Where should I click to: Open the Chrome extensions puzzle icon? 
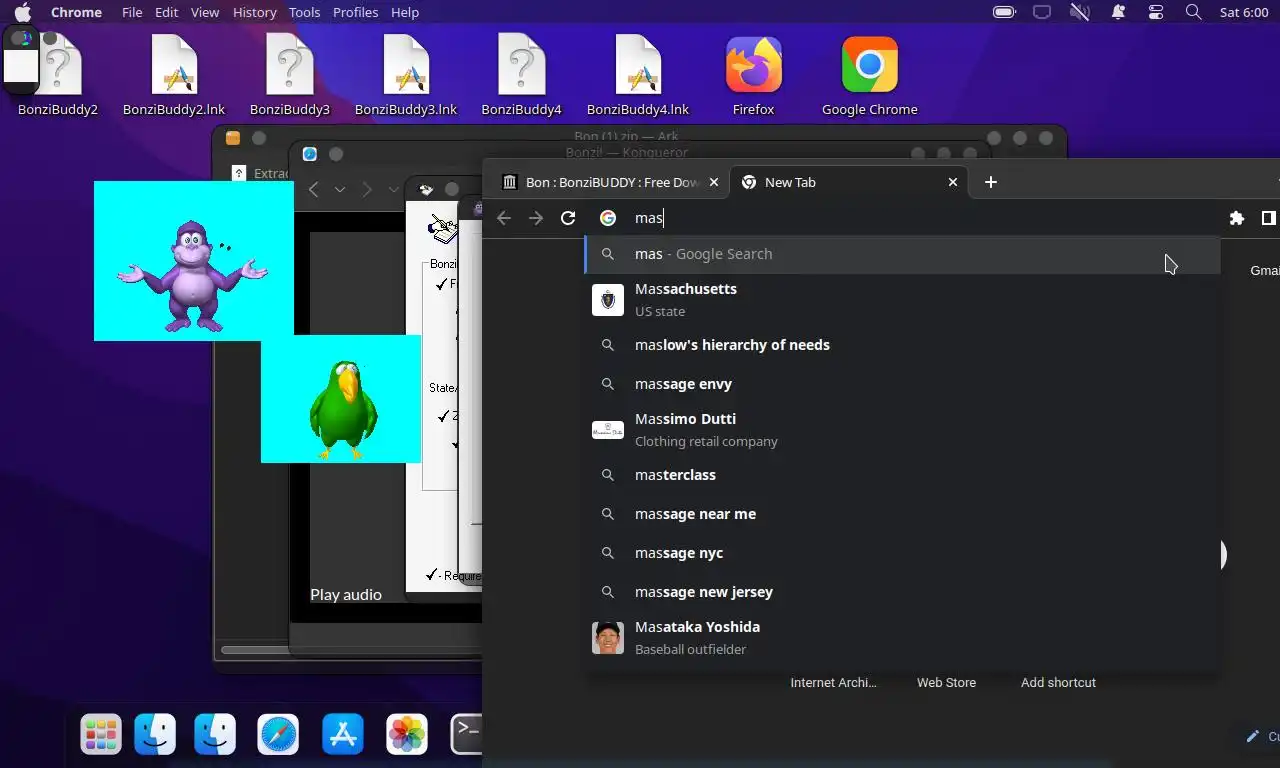[1237, 218]
